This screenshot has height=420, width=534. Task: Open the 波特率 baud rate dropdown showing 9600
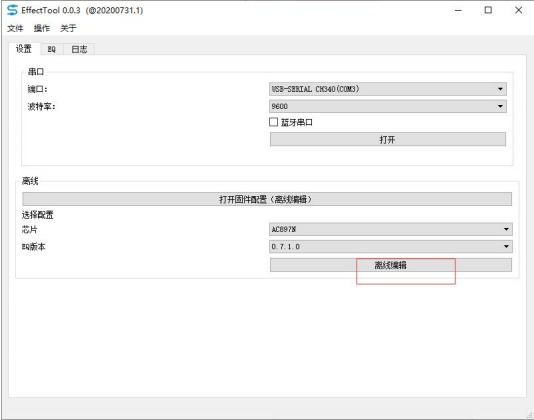pos(388,106)
